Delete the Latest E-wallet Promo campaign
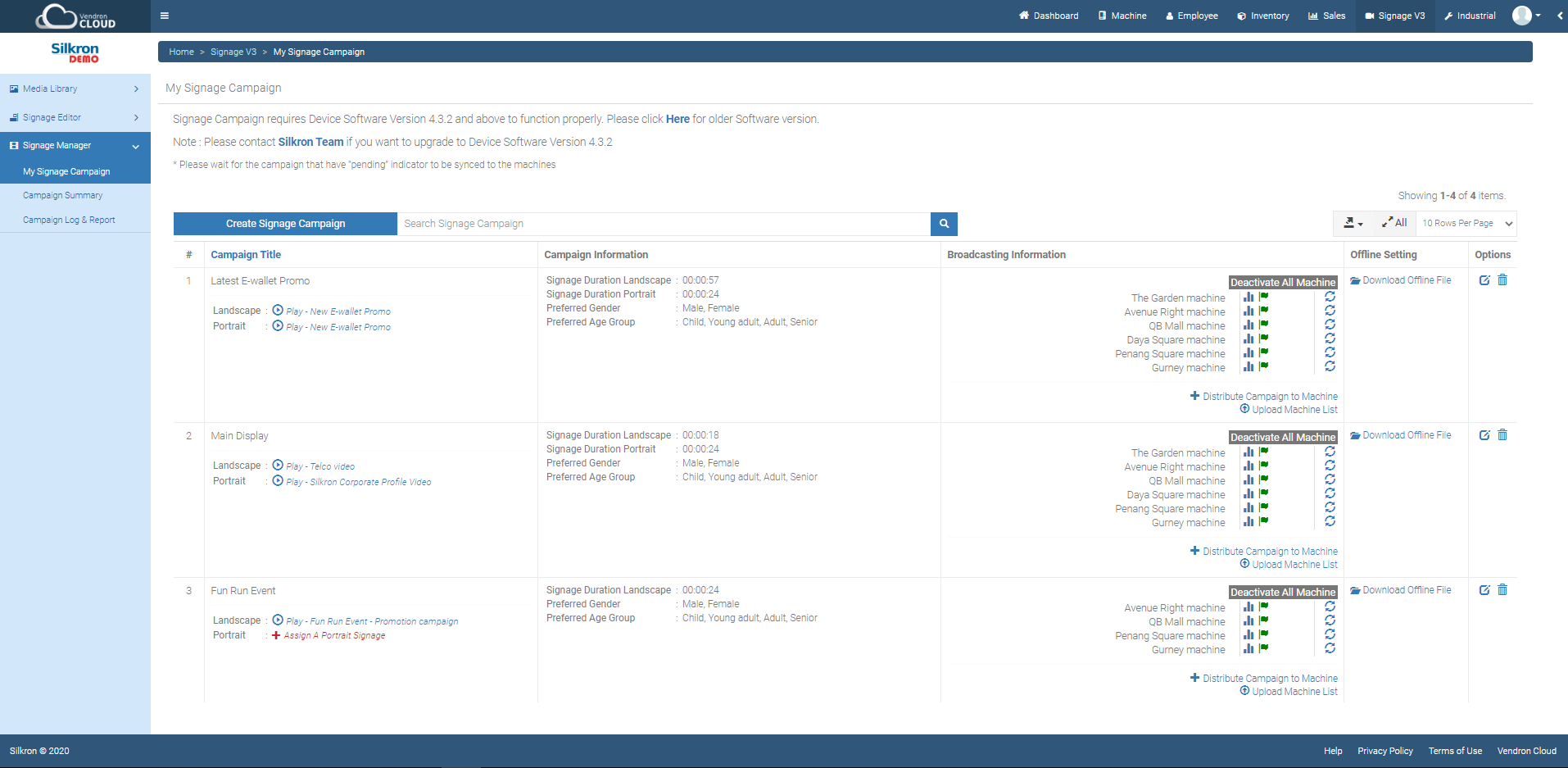 point(1502,280)
